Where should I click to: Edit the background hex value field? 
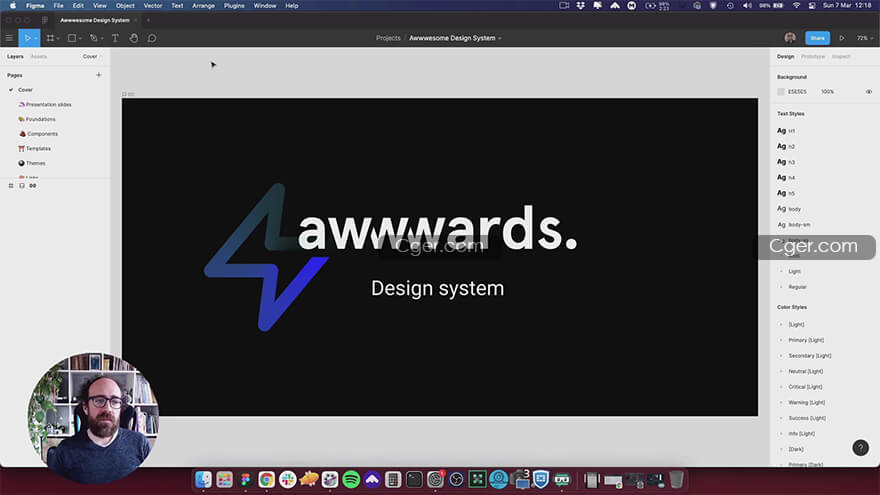pos(797,91)
